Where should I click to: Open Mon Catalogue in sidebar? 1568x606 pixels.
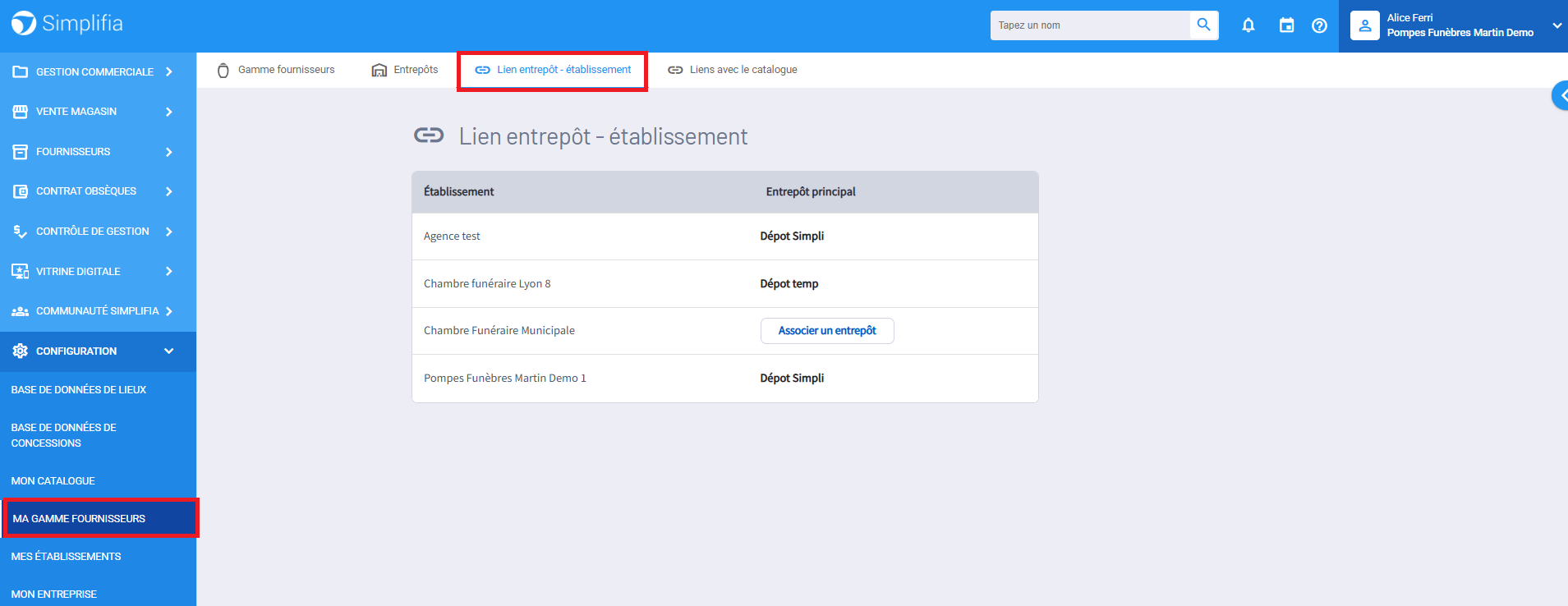pos(53,481)
